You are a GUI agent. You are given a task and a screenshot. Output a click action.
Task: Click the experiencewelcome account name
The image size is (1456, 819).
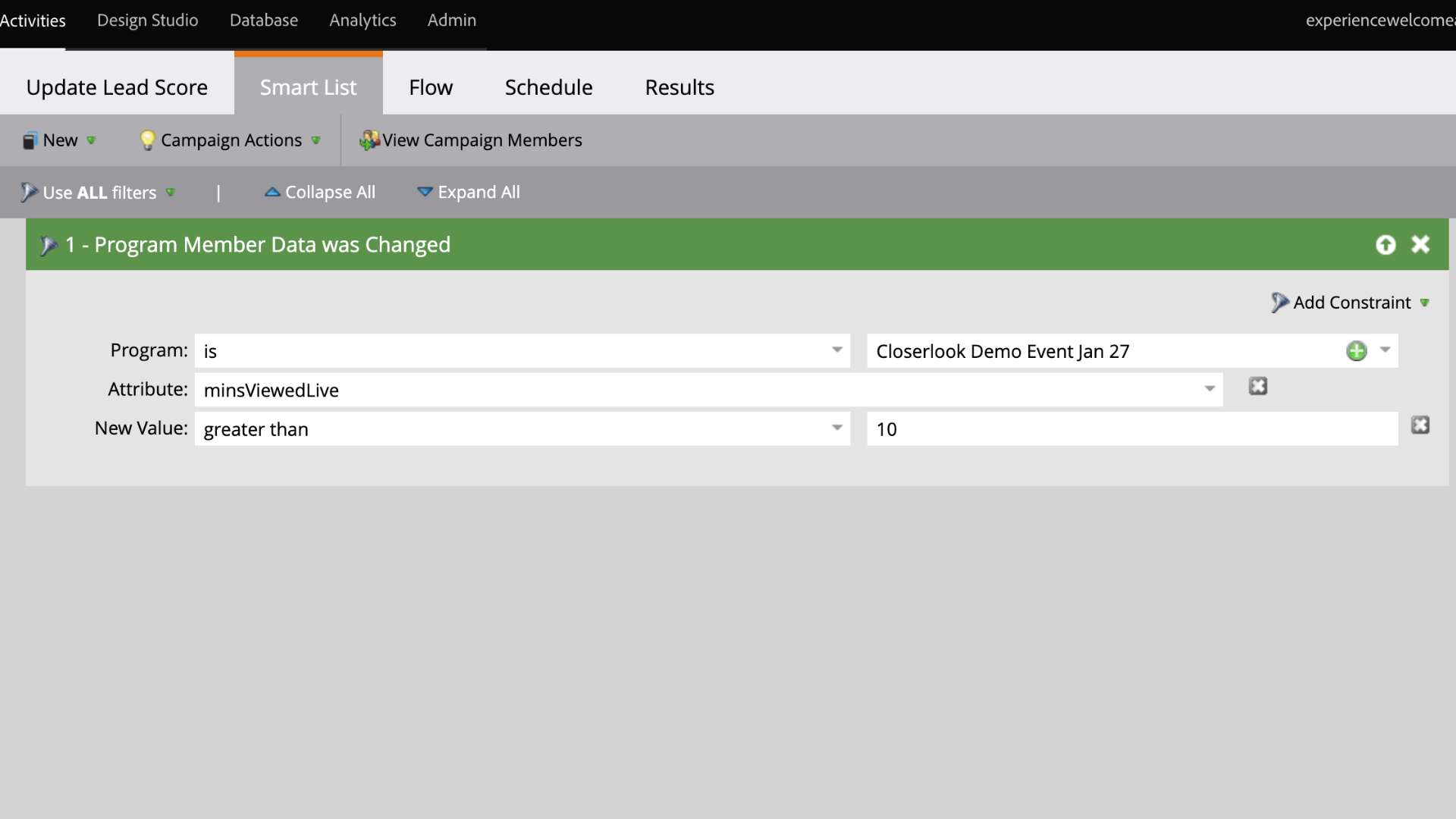pos(1380,20)
